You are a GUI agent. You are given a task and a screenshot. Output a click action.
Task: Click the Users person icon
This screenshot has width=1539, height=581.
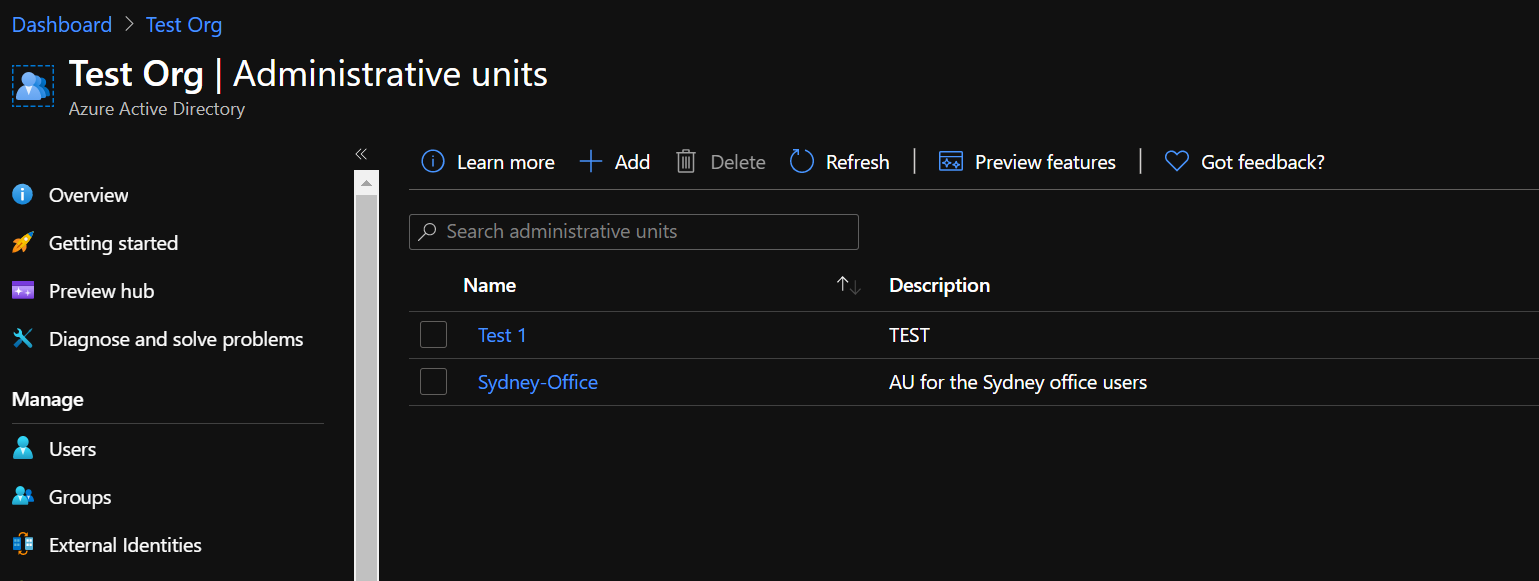[x=23, y=448]
